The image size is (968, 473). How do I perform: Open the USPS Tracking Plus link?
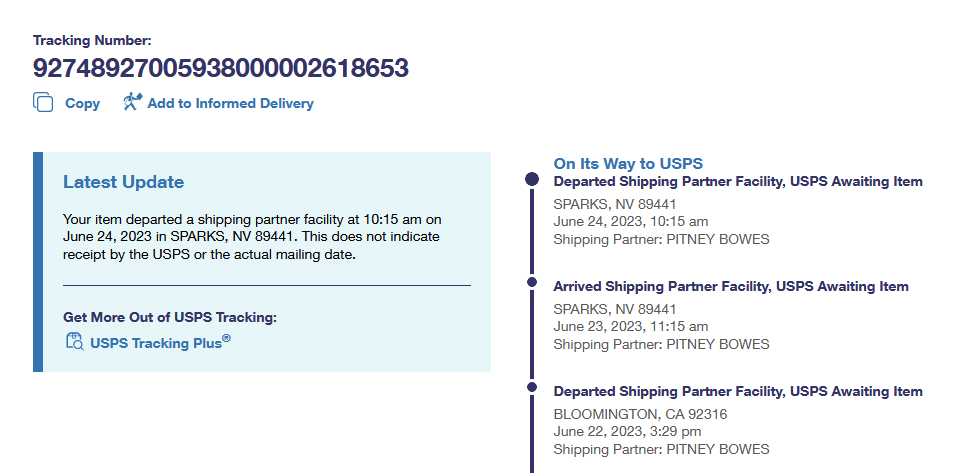(160, 343)
